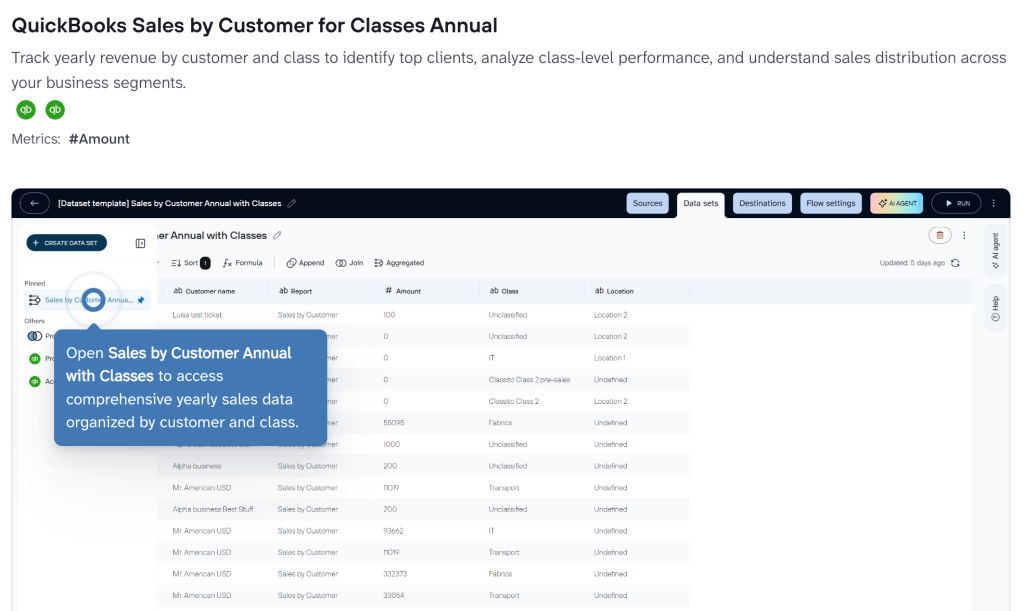Refresh data with the update icon
This screenshot has height=611, width=1024.
[955, 263]
